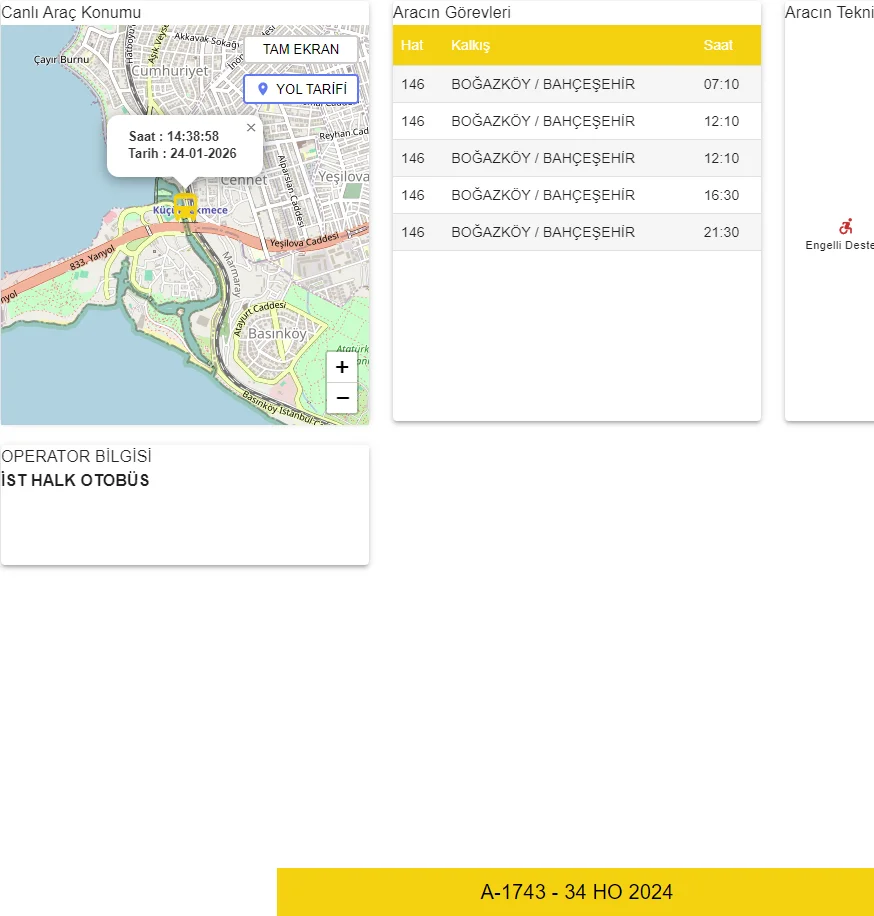
Task: Zoom out on the live vehicle map
Action: [x=342, y=398]
